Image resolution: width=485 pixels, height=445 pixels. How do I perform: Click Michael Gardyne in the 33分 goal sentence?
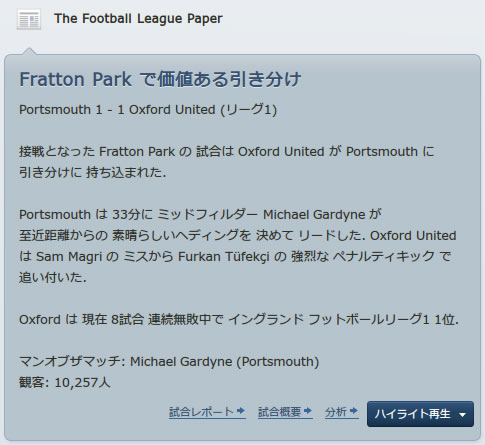pyautogui.click(x=314, y=215)
